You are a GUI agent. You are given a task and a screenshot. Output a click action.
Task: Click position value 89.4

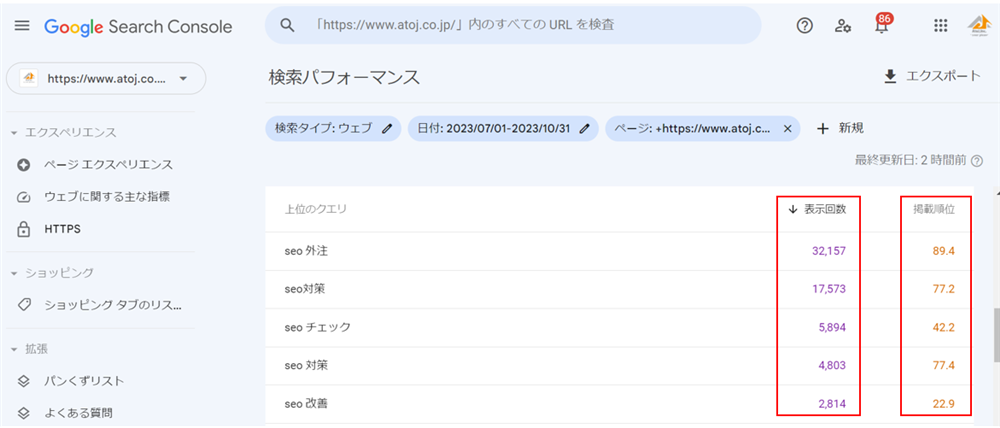943,251
